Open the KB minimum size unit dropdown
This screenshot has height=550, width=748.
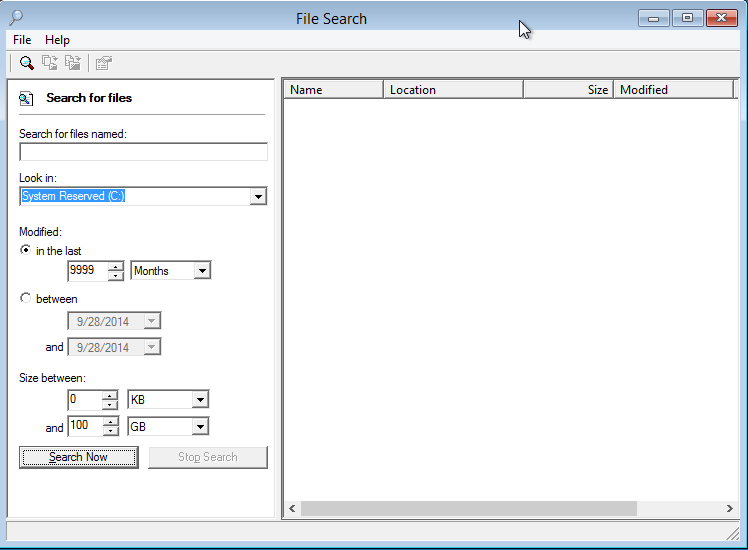click(x=200, y=400)
